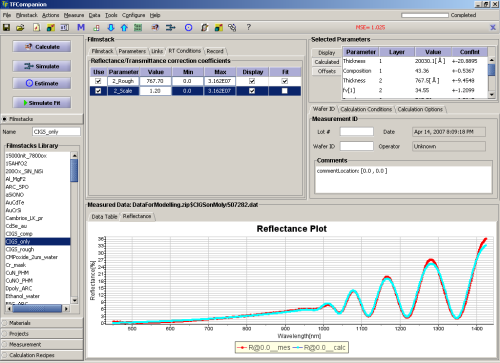
Task: Enable Fit checkbox for 2_Scale row
Action: click(x=284, y=91)
